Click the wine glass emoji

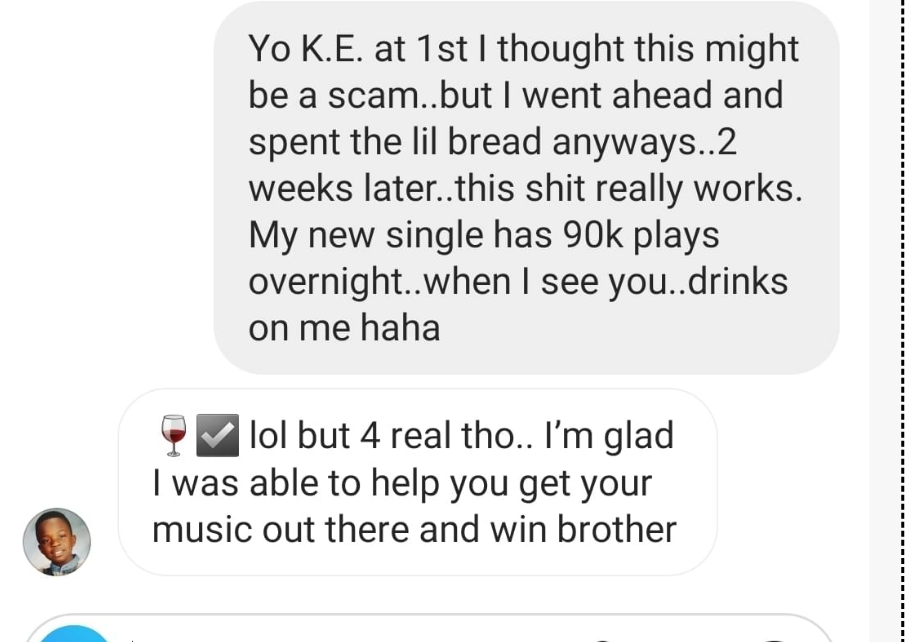[x=173, y=435]
